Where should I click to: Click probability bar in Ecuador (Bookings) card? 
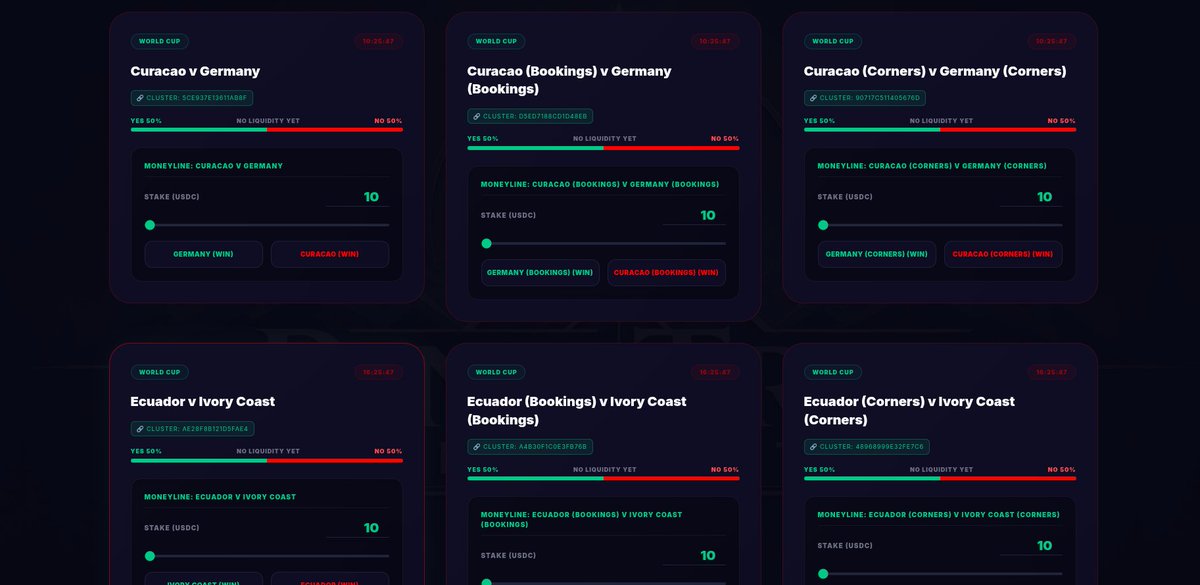pos(603,478)
